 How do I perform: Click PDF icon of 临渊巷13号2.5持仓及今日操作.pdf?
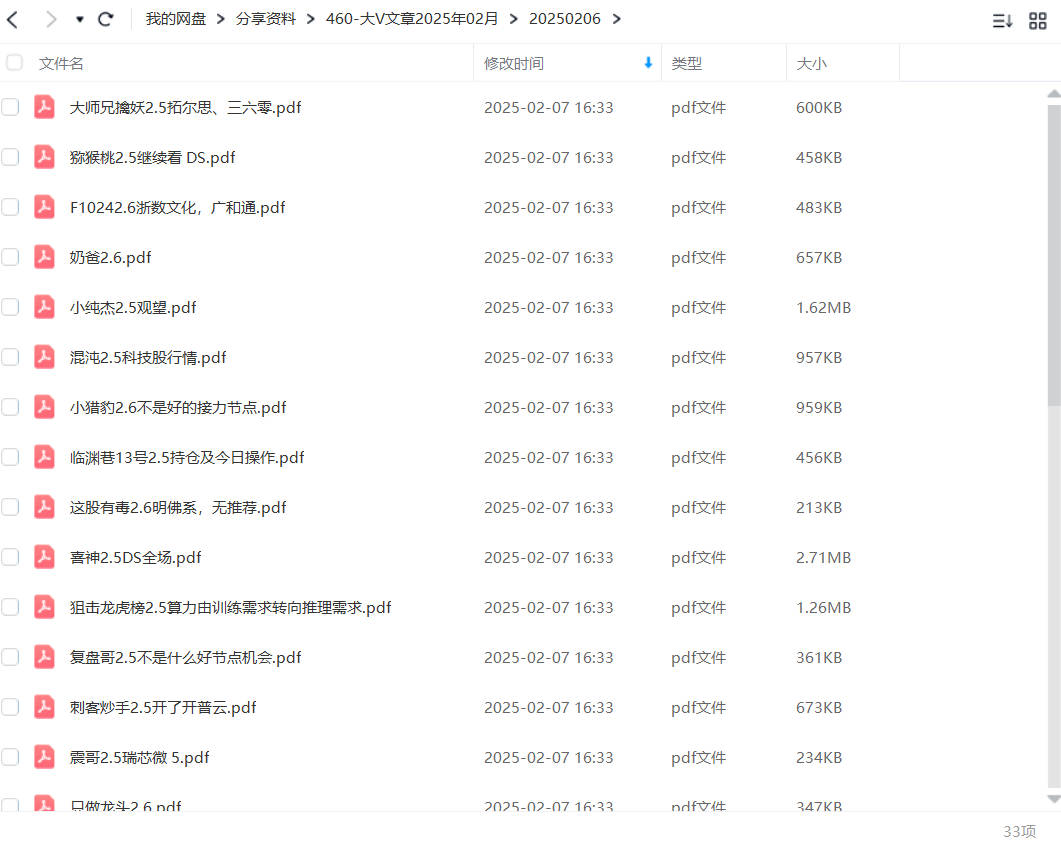(45, 457)
